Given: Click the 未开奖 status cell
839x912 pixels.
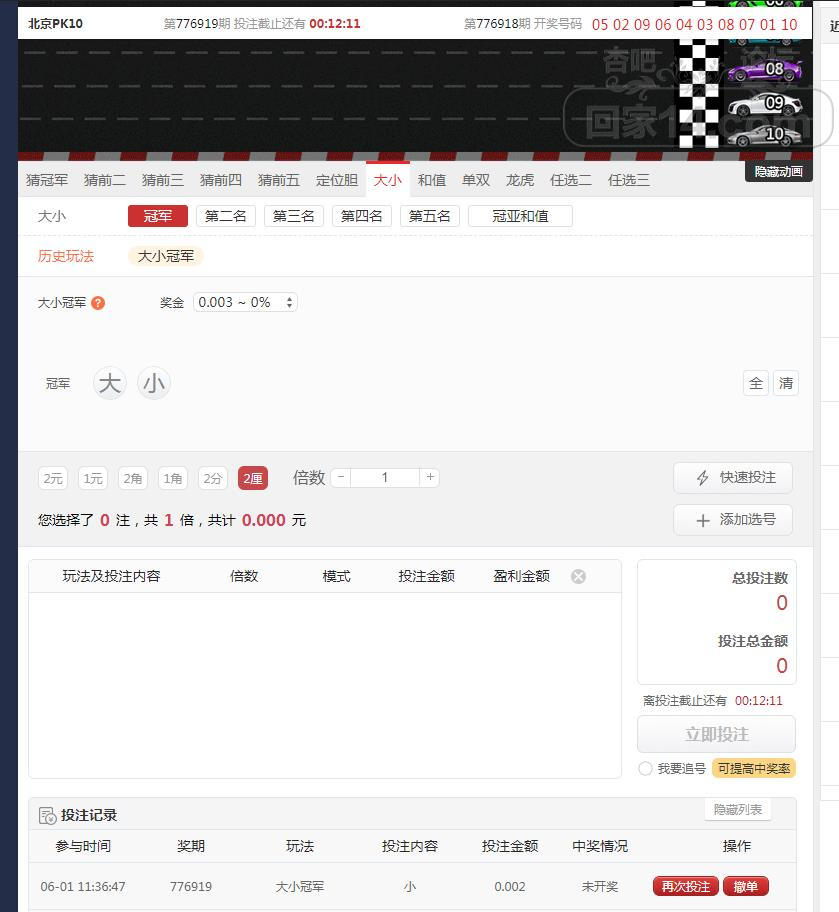Looking at the screenshot, I should coord(599,887).
